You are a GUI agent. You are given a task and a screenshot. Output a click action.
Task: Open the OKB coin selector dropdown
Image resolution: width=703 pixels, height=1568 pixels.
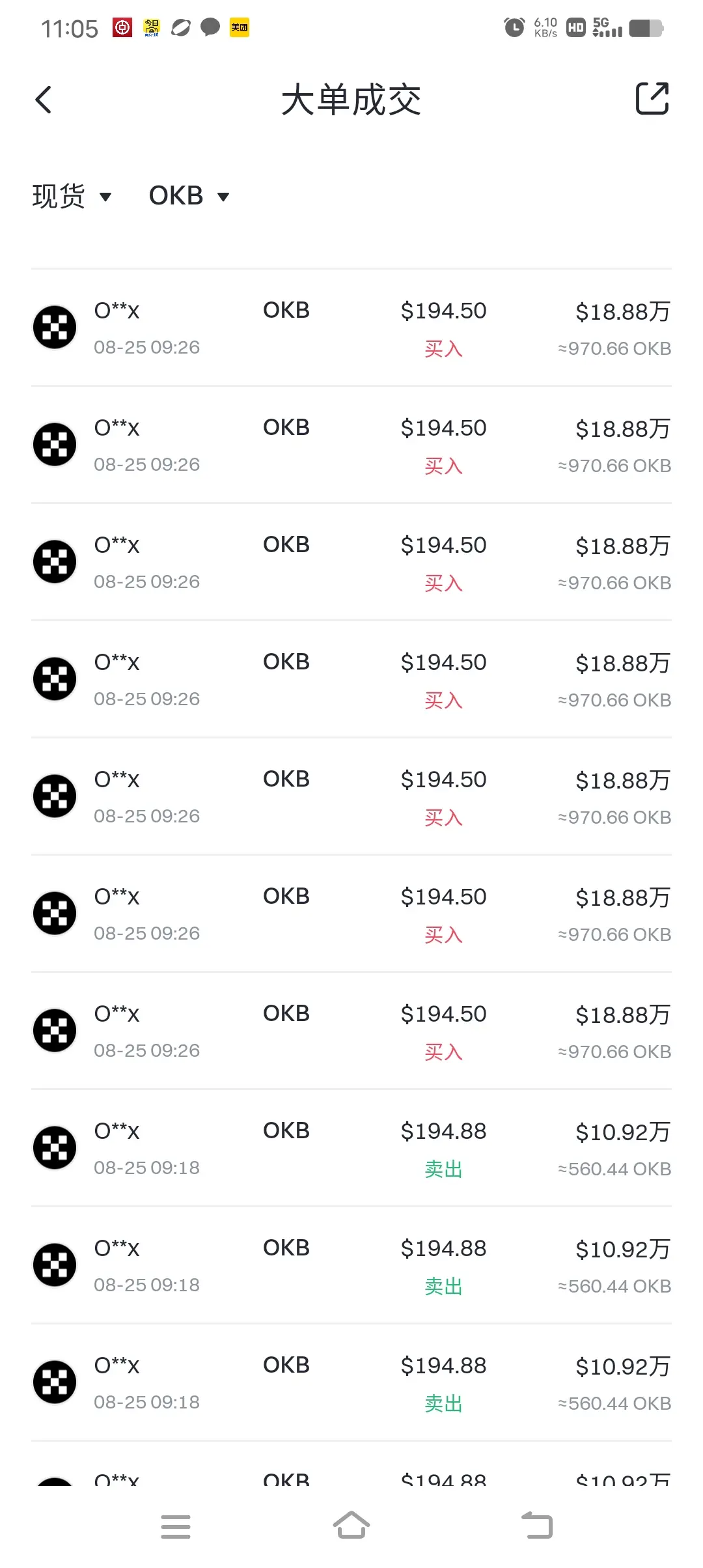pyautogui.click(x=189, y=196)
